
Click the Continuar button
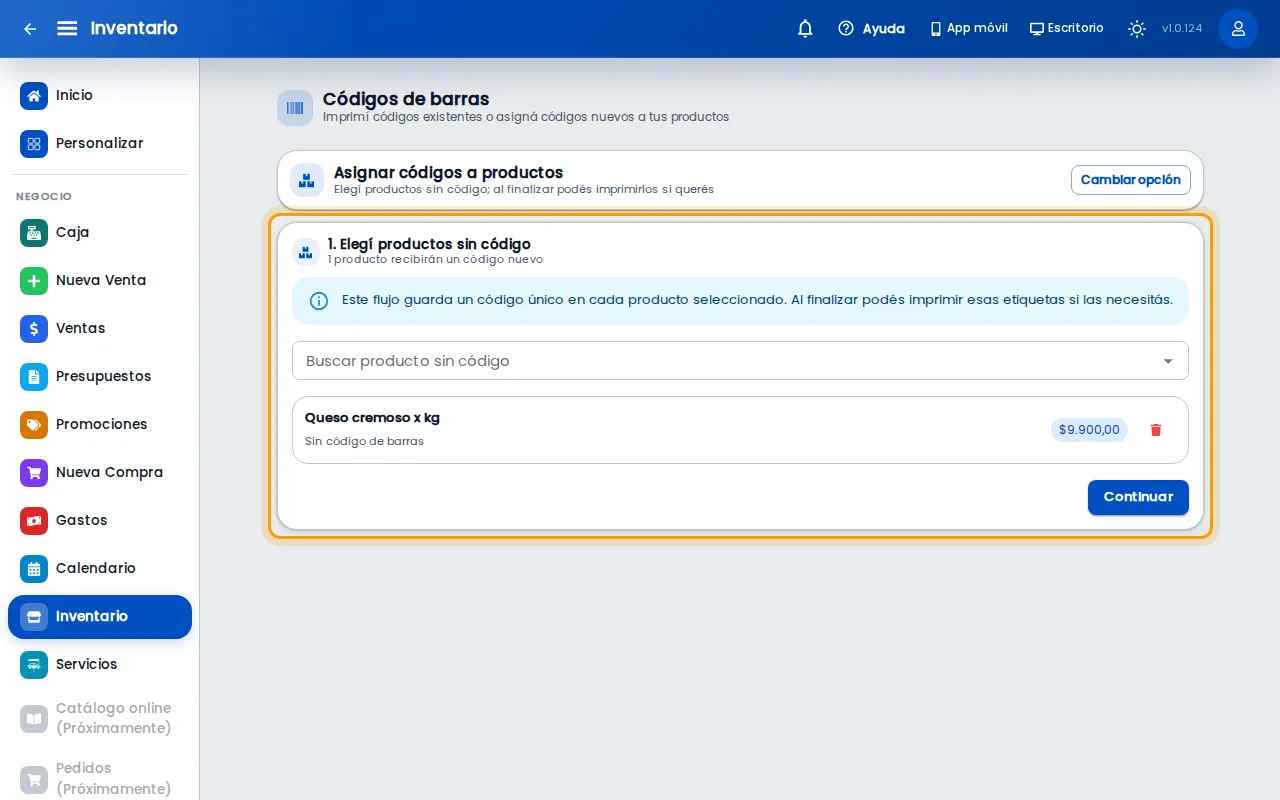[1138, 497]
